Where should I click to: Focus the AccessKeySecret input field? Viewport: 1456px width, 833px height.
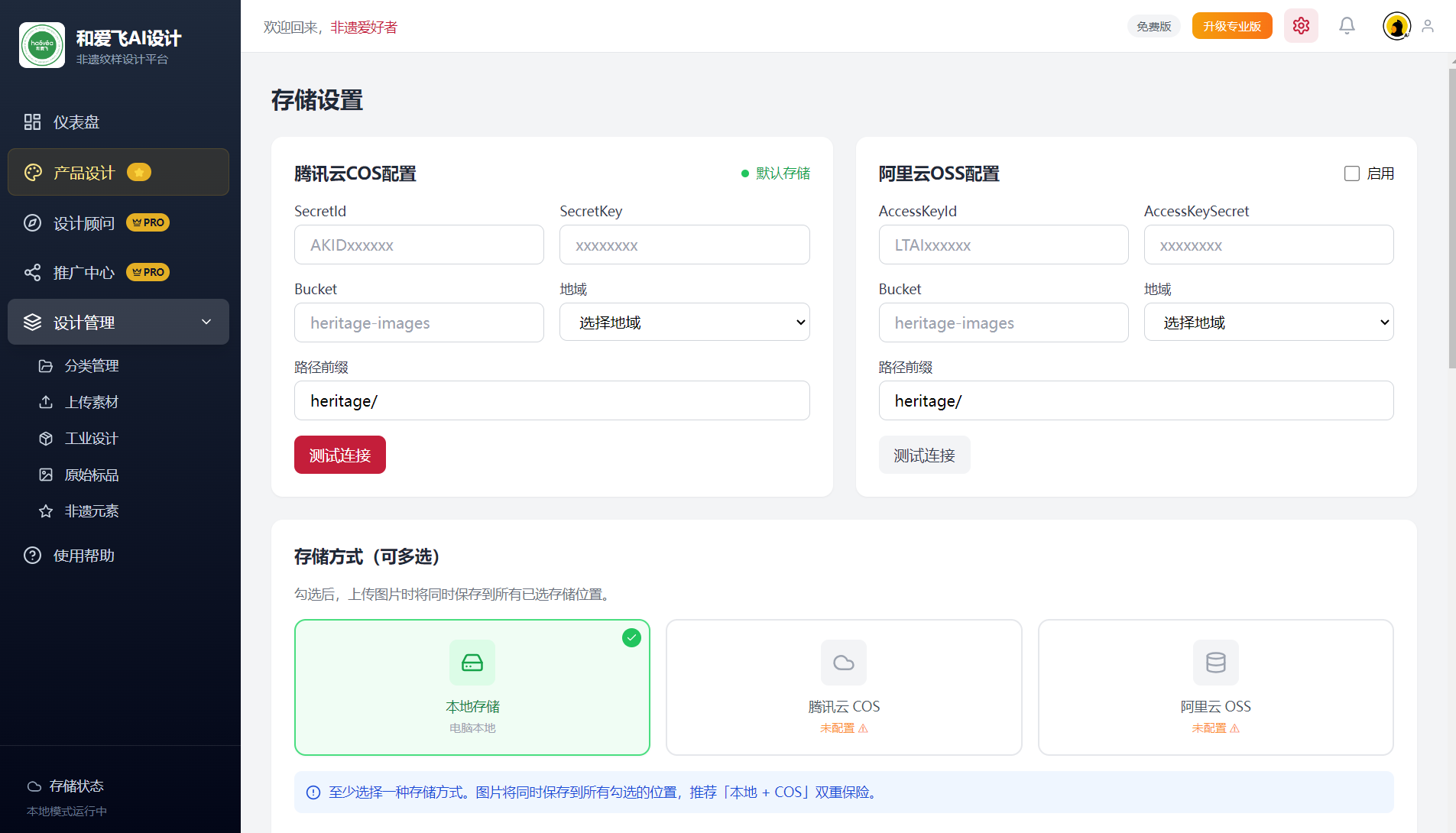coord(1269,245)
